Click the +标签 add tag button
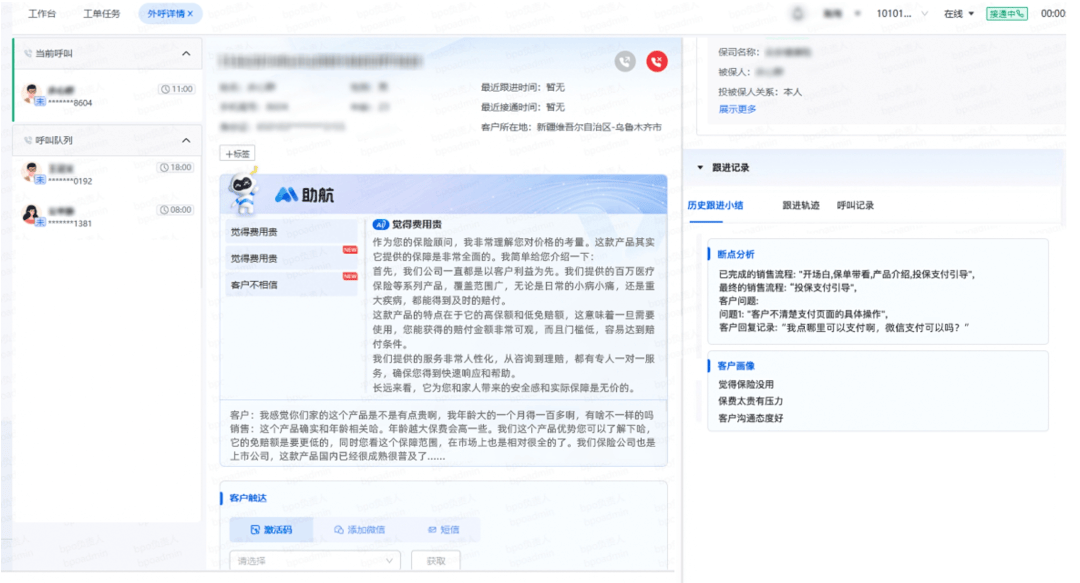This screenshot has height=583, width=1080. tap(238, 154)
